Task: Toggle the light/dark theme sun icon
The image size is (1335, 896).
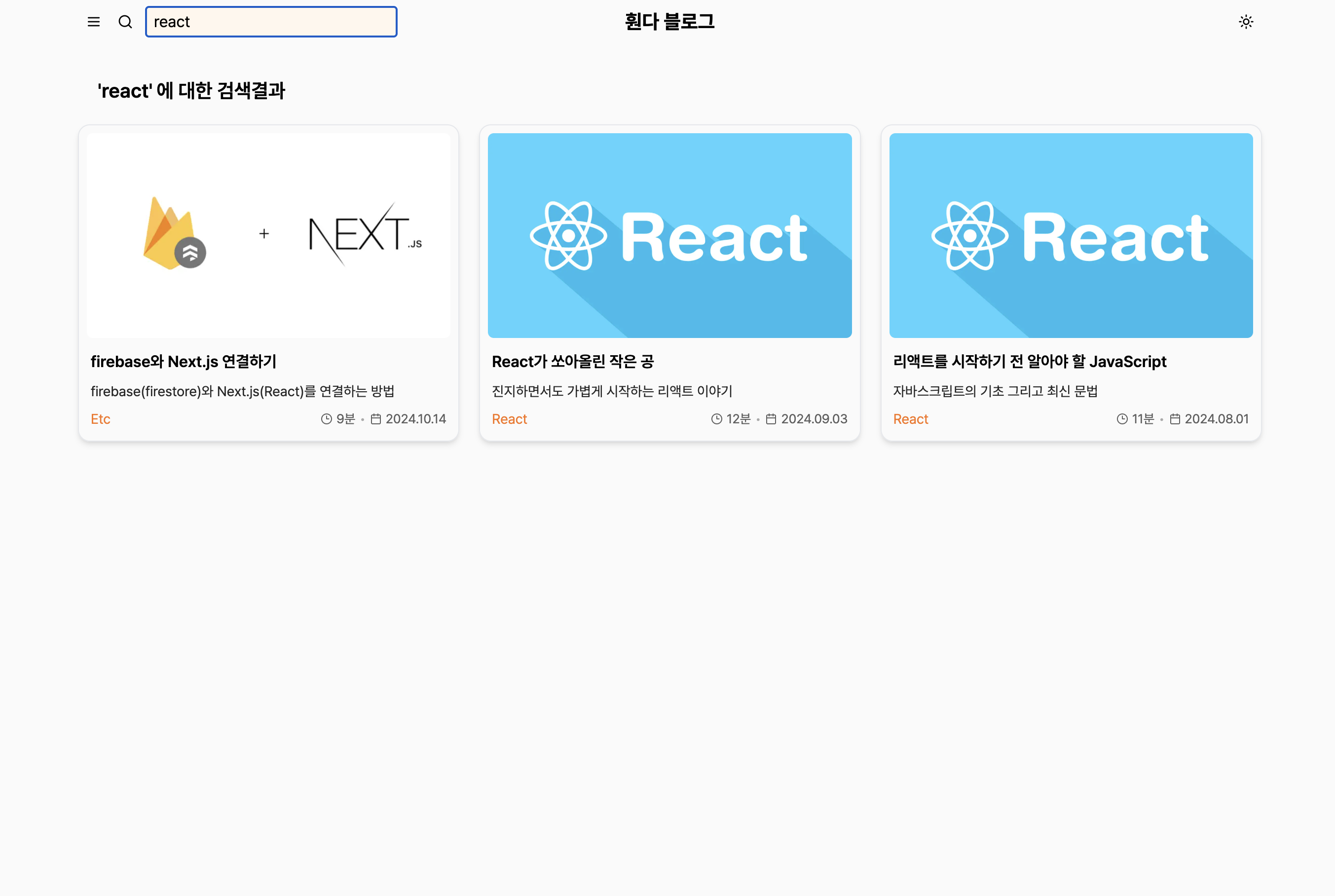Action: click(x=1246, y=22)
